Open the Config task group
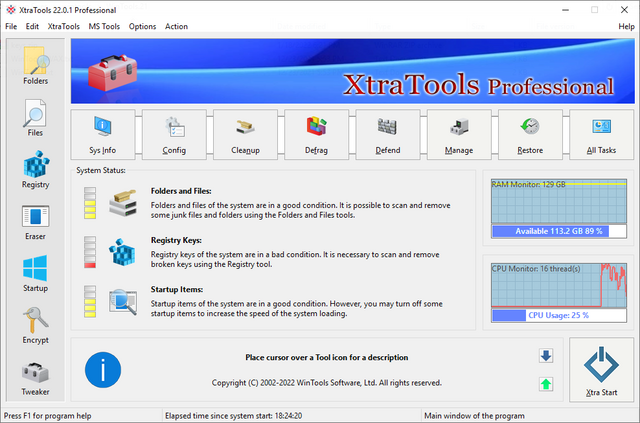This screenshot has height=423, width=640. click(174, 134)
